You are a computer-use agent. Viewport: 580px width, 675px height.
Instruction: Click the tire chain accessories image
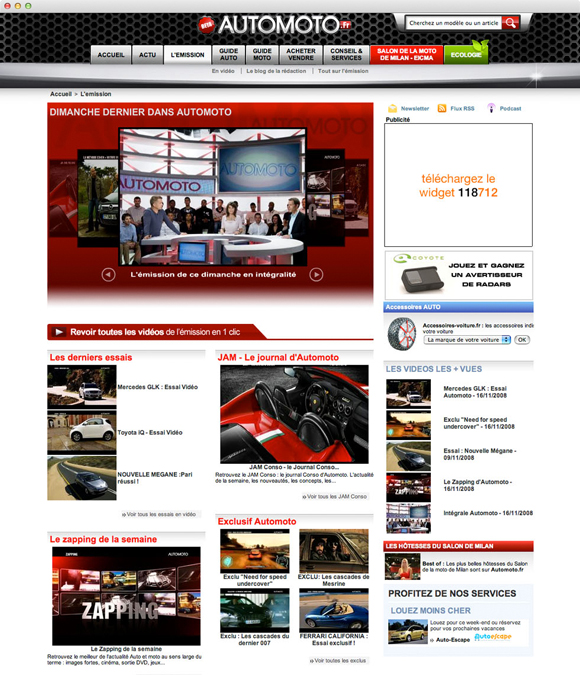click(x=402, y=334)
